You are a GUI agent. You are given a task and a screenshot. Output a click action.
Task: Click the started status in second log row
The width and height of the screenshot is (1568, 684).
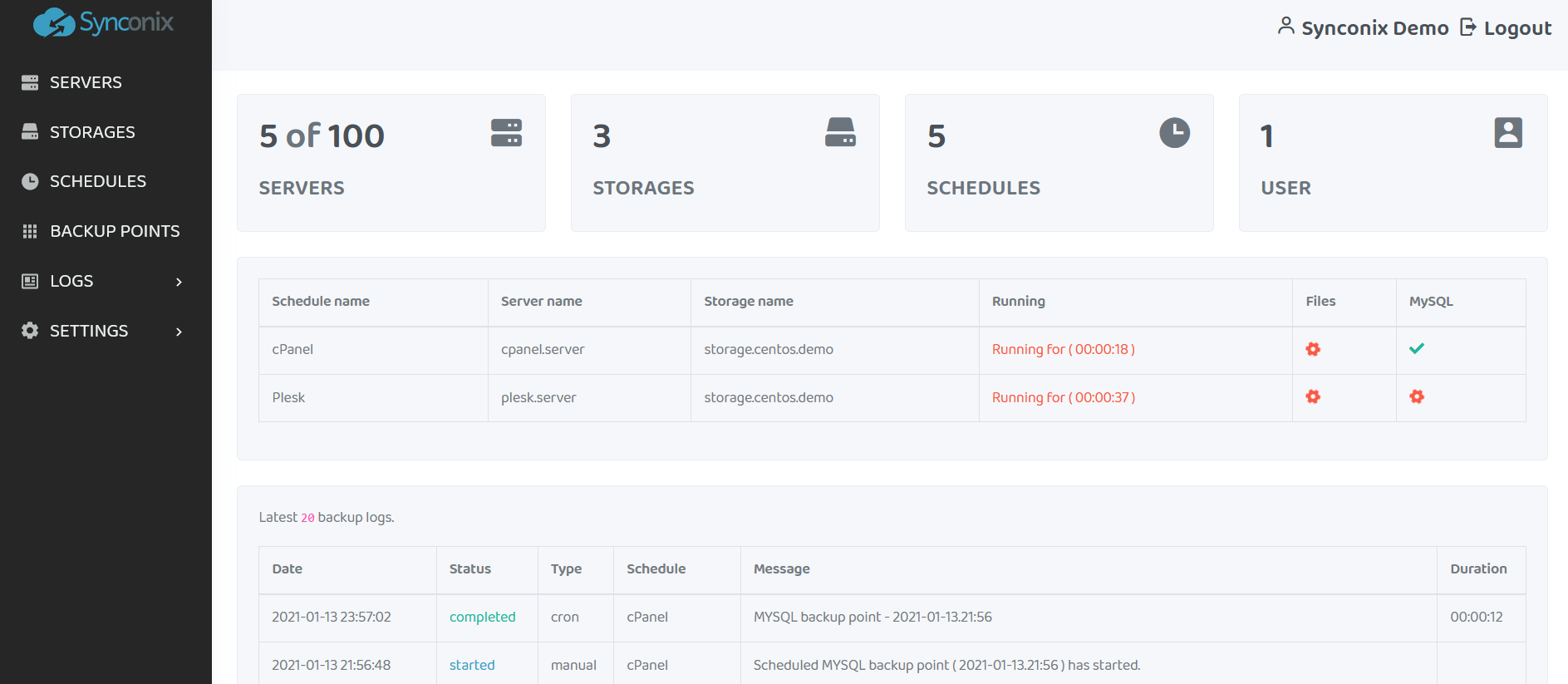[471, 665]
